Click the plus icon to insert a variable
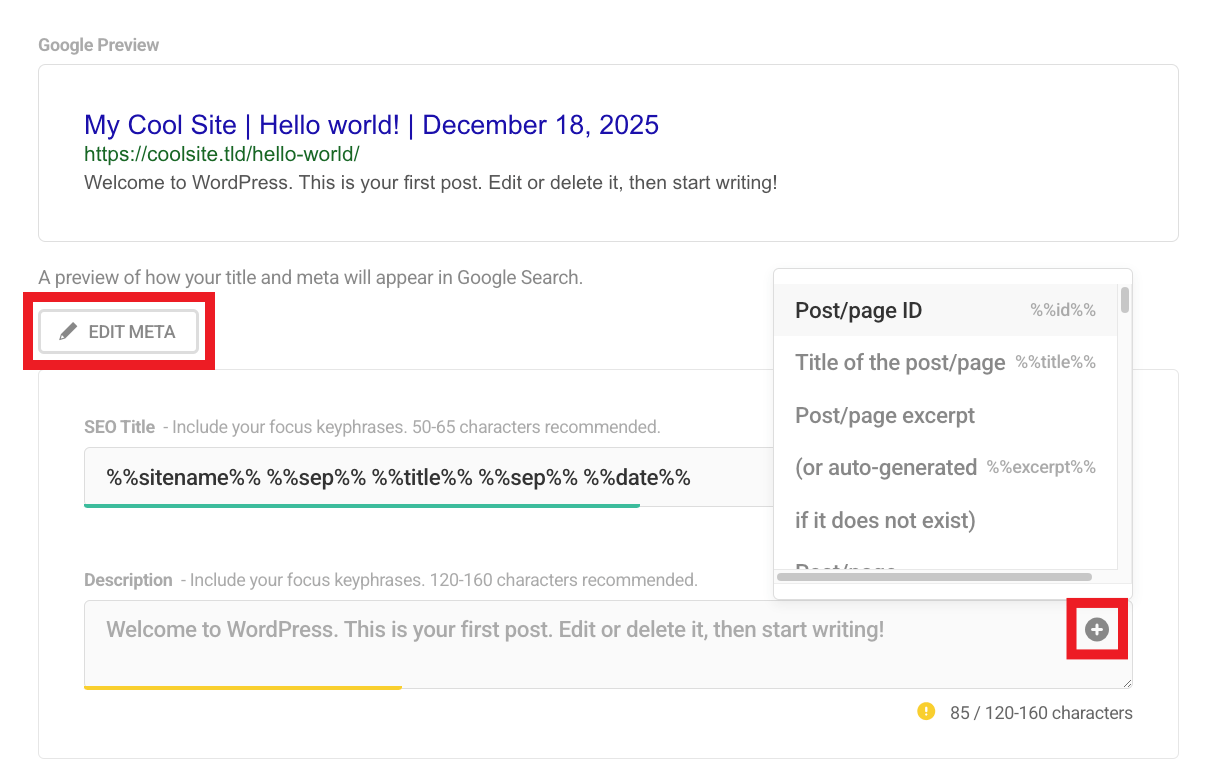This screenshot has height=783, width=1220. (x=1097, y=629)
